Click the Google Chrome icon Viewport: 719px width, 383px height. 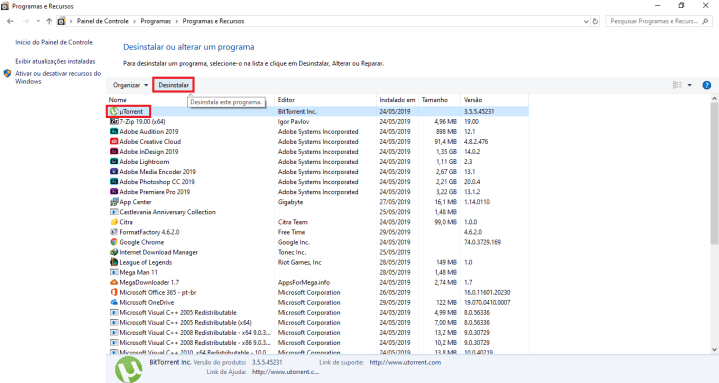coord(114,242)
